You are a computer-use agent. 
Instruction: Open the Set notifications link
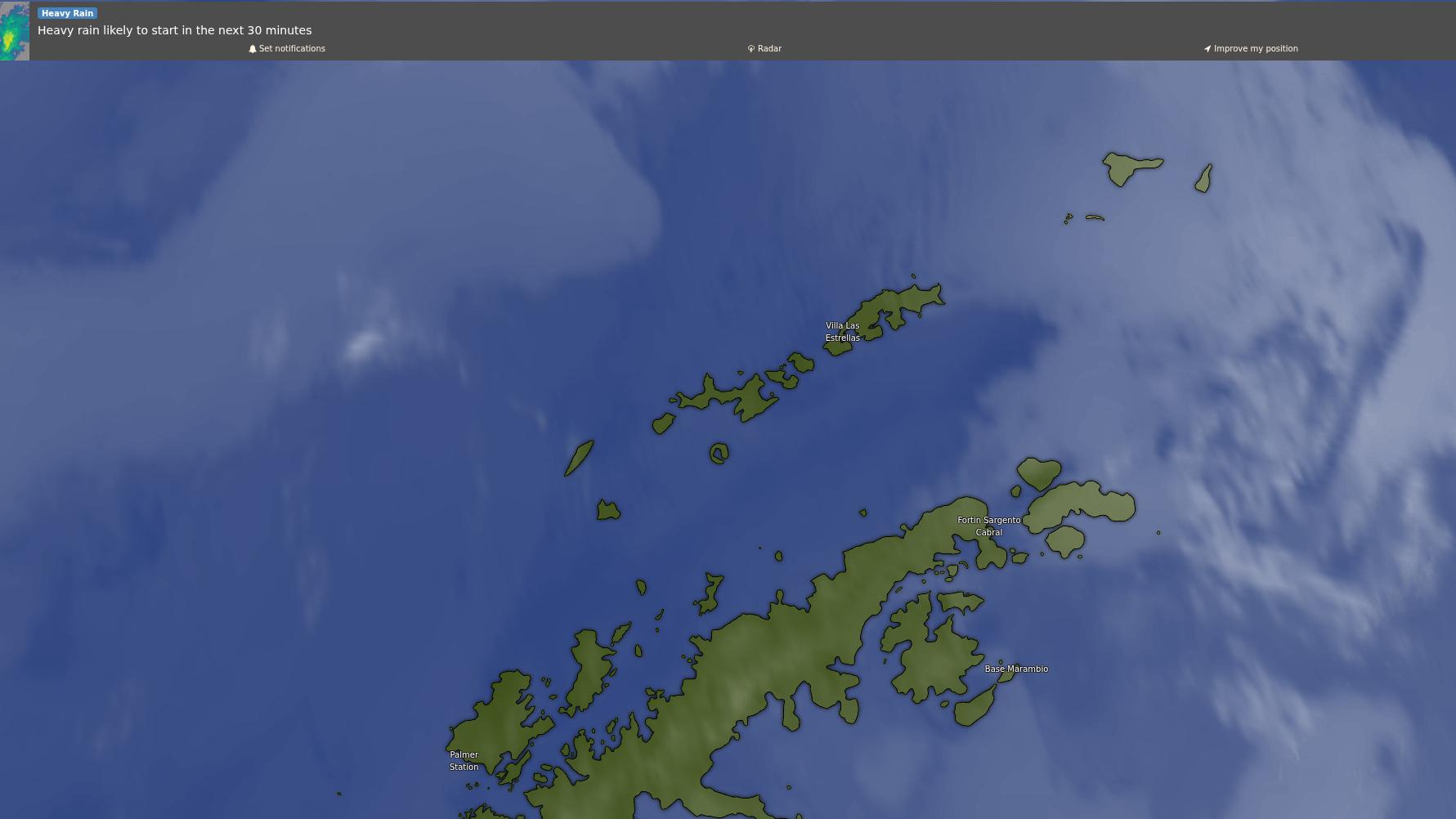[292, 49]
